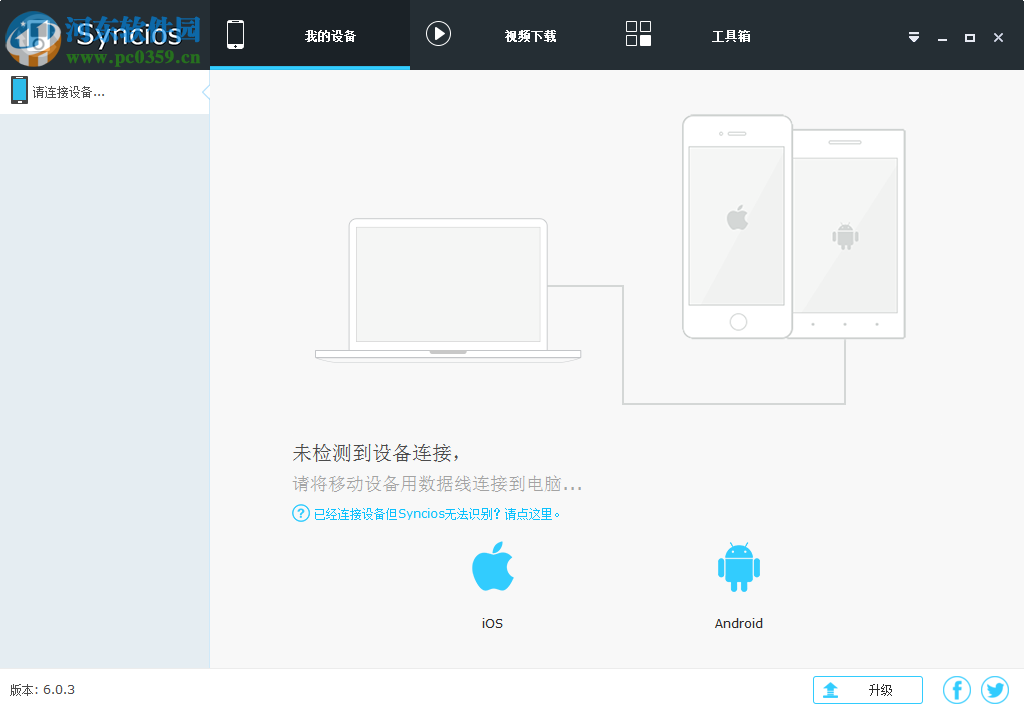Click the grid icon beside 工具箱
Image resolution: width=1024 pixels, height=712 pixels.
click(x=637, y=33)
